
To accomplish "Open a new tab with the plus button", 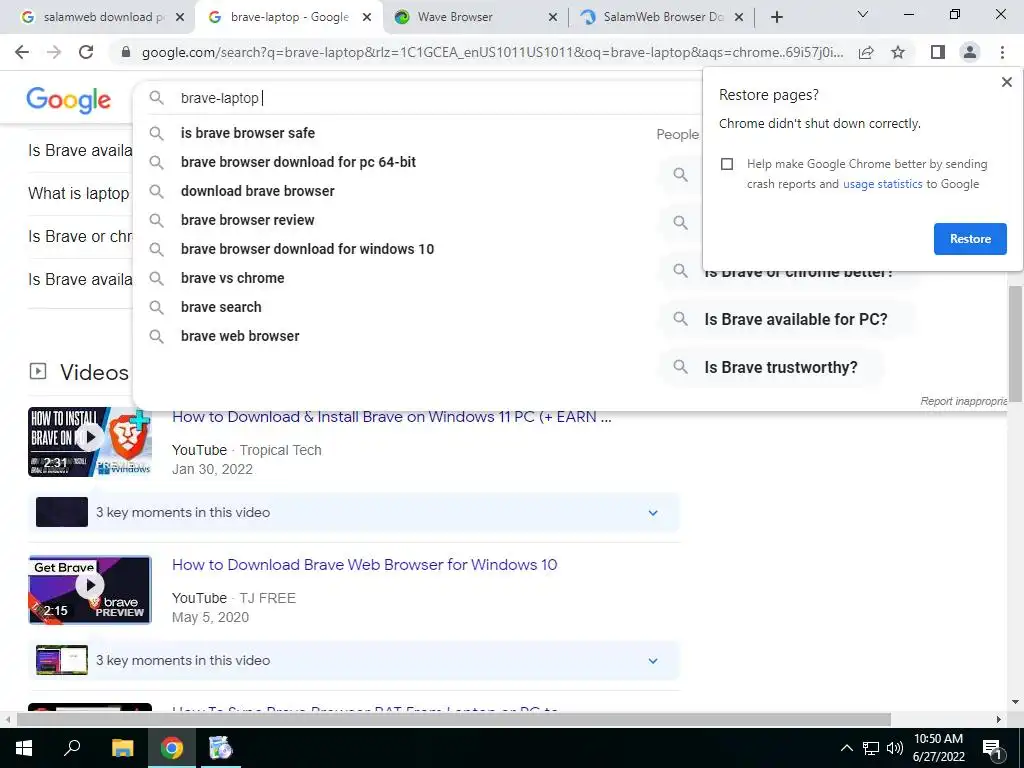I will point(776,17).
